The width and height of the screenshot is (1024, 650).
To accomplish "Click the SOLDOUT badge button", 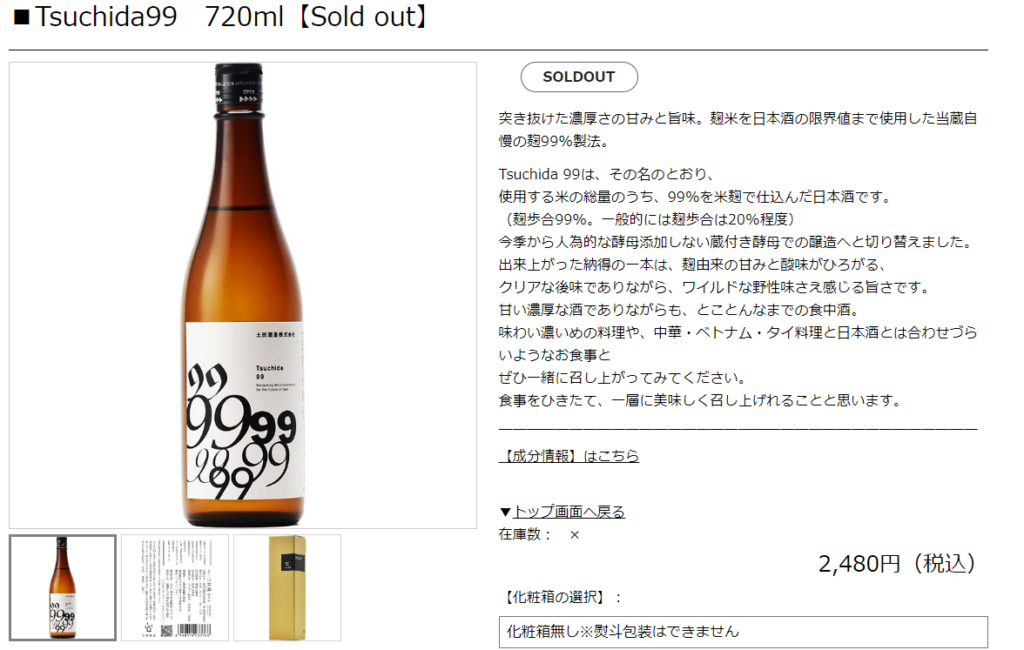I will [579, 77].
